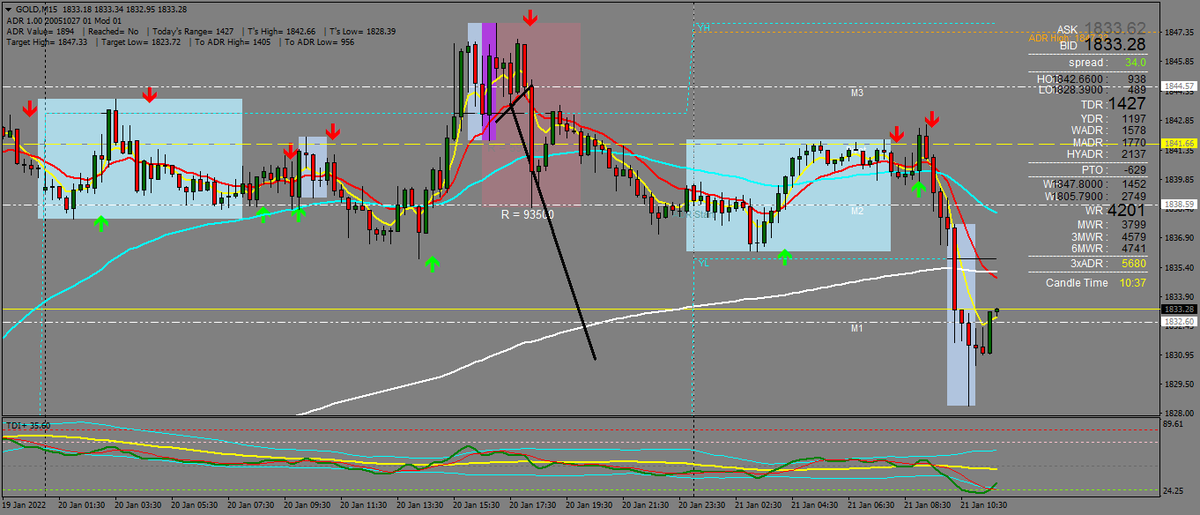
Task: Click the spread value 34.0
Action: pyautogui.click(x=1133, y=62)
